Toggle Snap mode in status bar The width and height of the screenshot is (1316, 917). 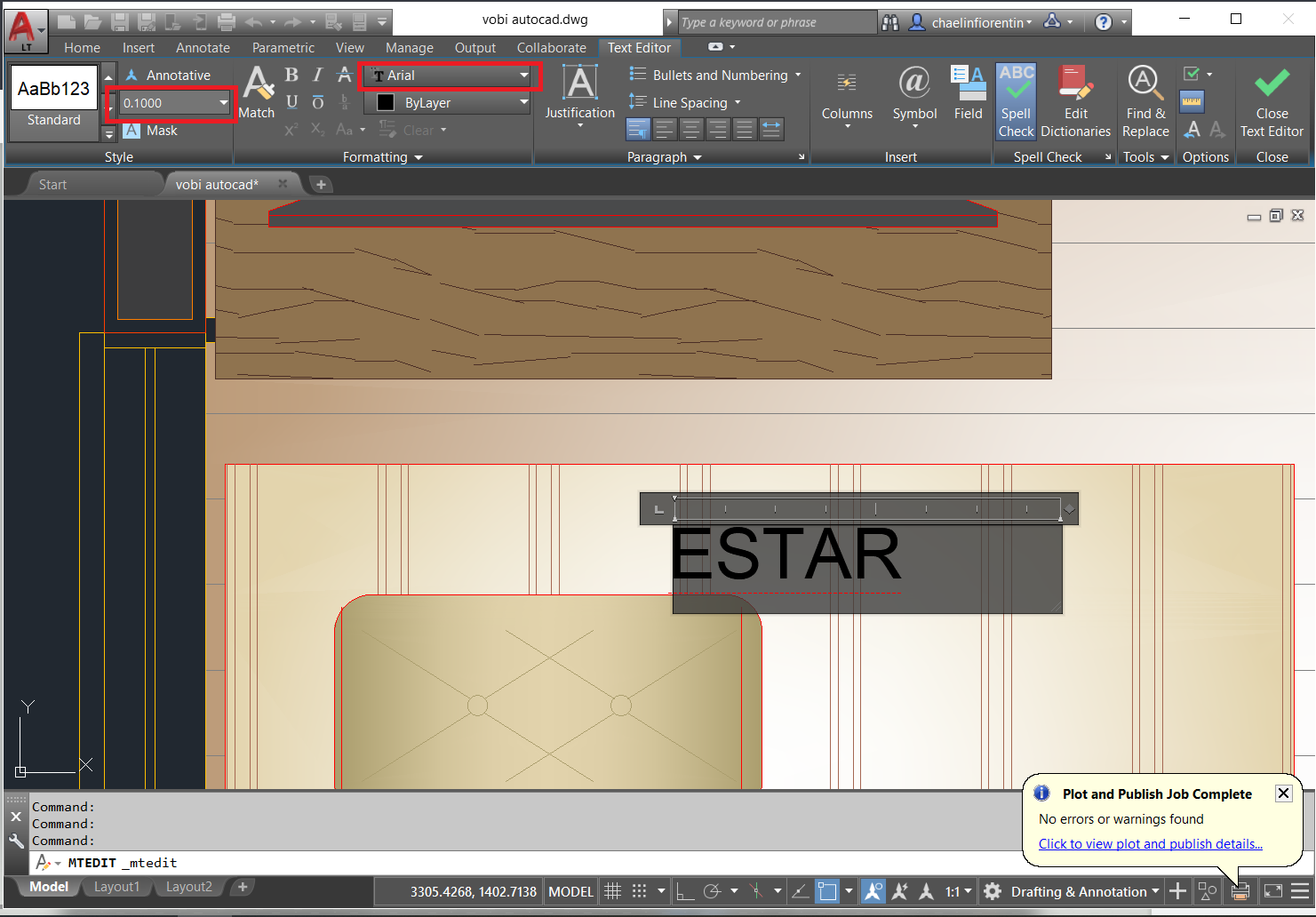pos(639,891)
